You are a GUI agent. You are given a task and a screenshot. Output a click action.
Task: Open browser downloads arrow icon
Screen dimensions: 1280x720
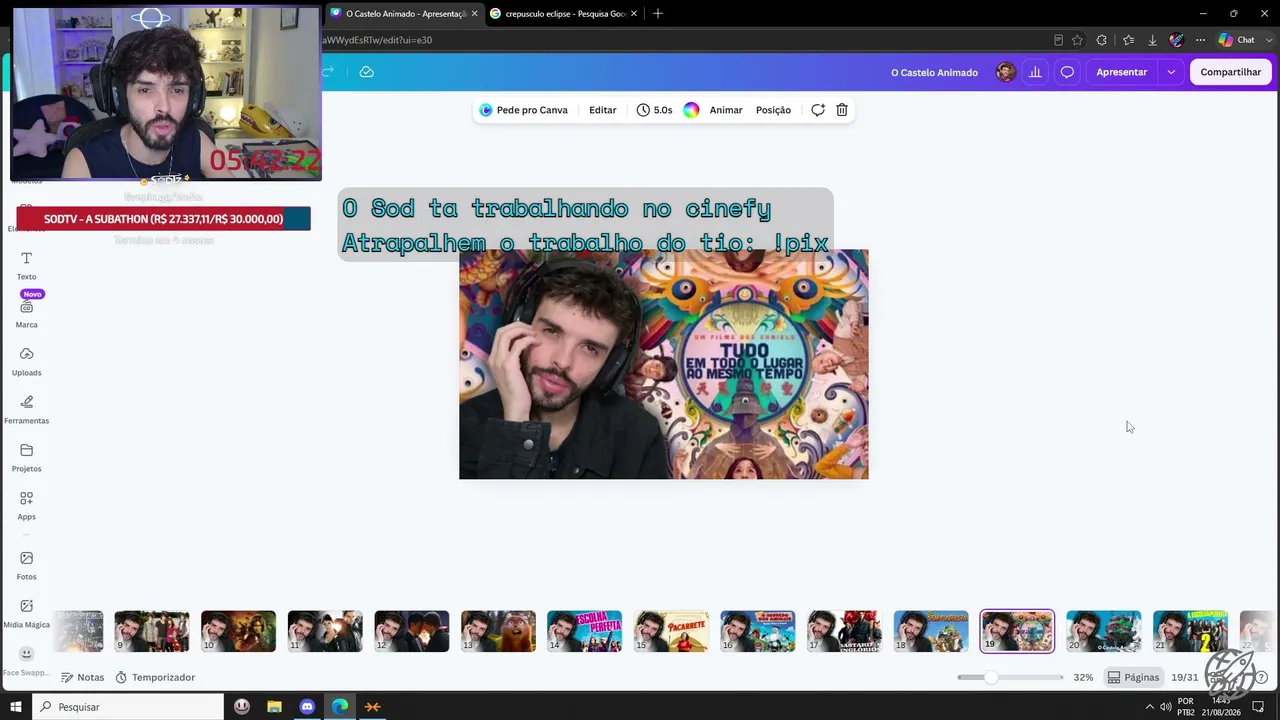click(1152, 40)
